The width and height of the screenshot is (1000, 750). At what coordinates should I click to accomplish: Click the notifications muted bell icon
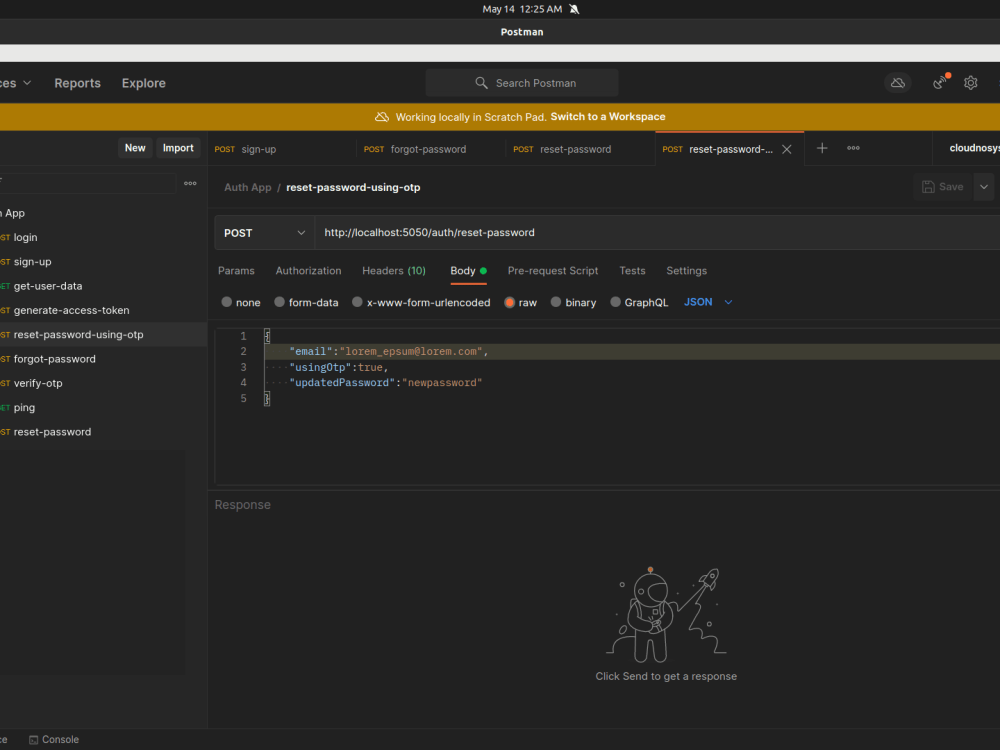[574, 9]
